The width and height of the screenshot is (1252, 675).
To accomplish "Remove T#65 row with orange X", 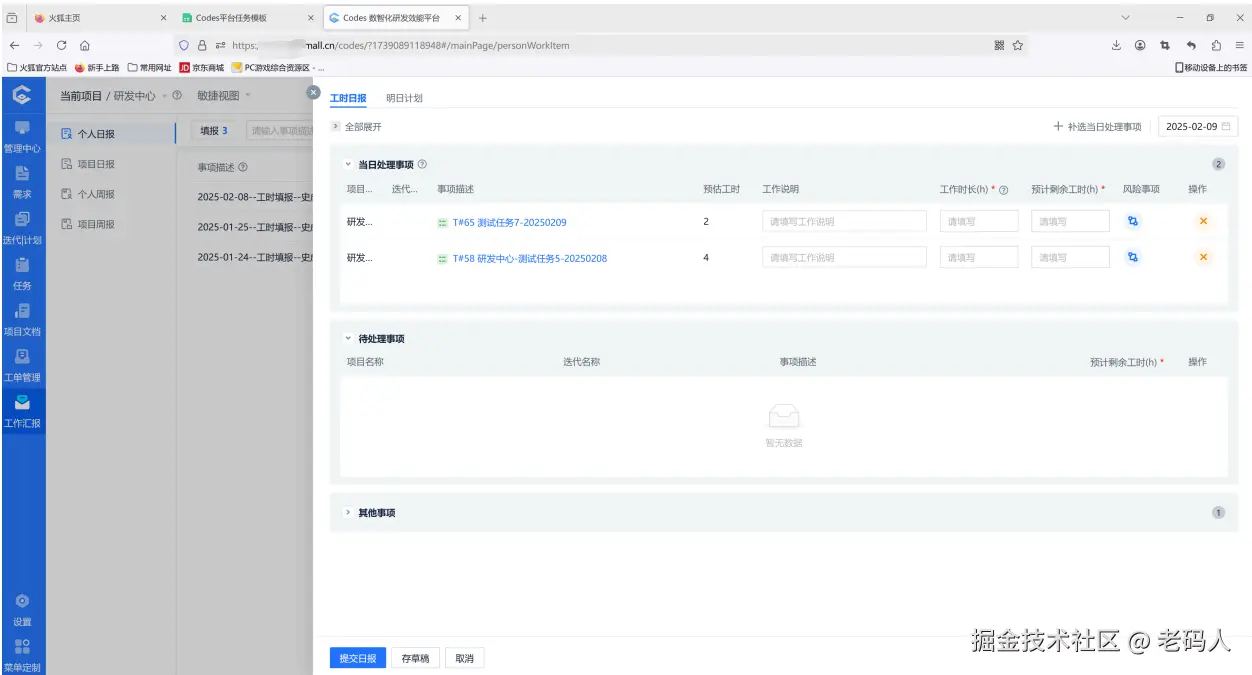I will click(x=1203, y=221).
